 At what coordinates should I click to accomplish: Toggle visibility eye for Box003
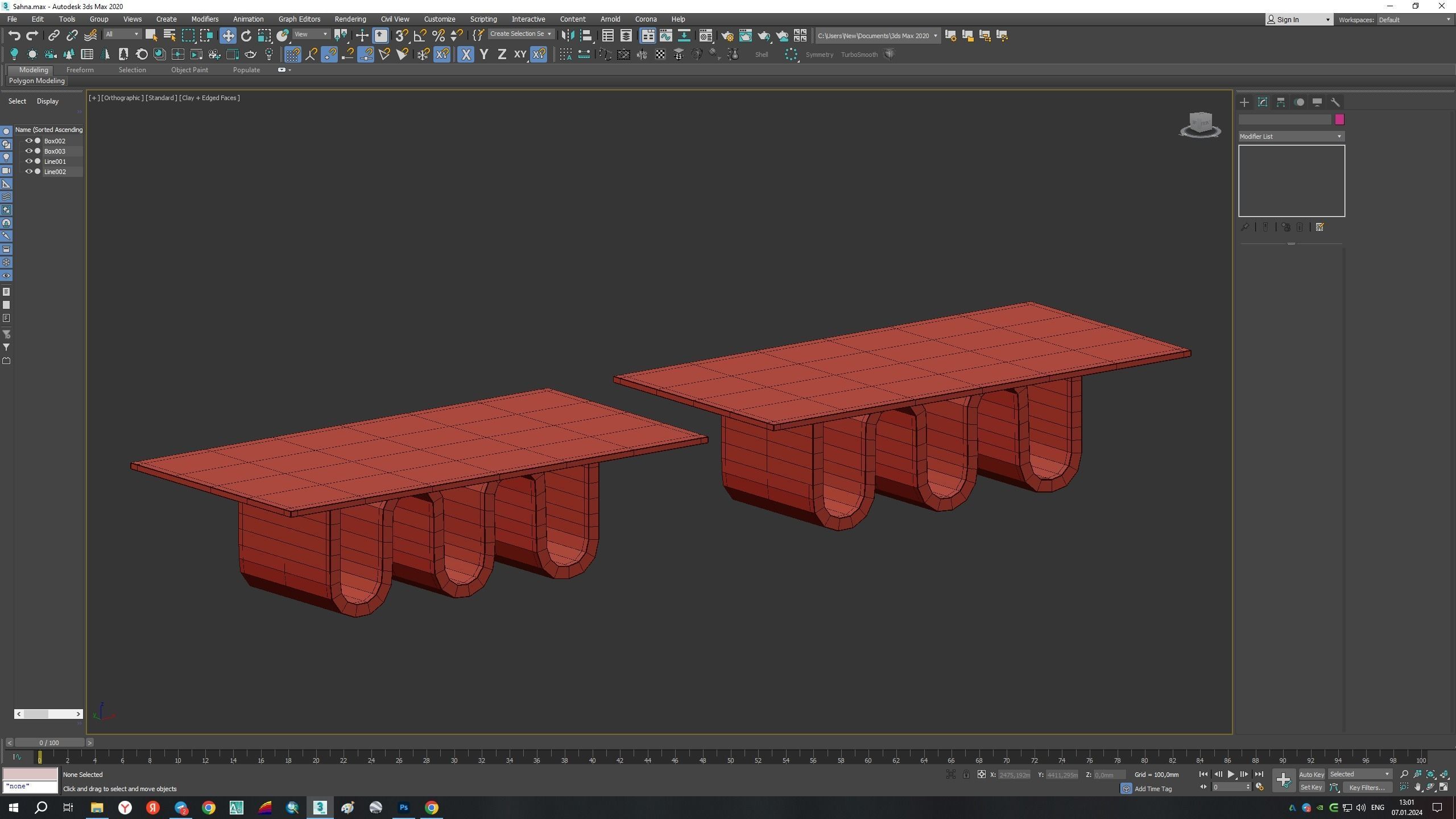(x=28, y=151)
